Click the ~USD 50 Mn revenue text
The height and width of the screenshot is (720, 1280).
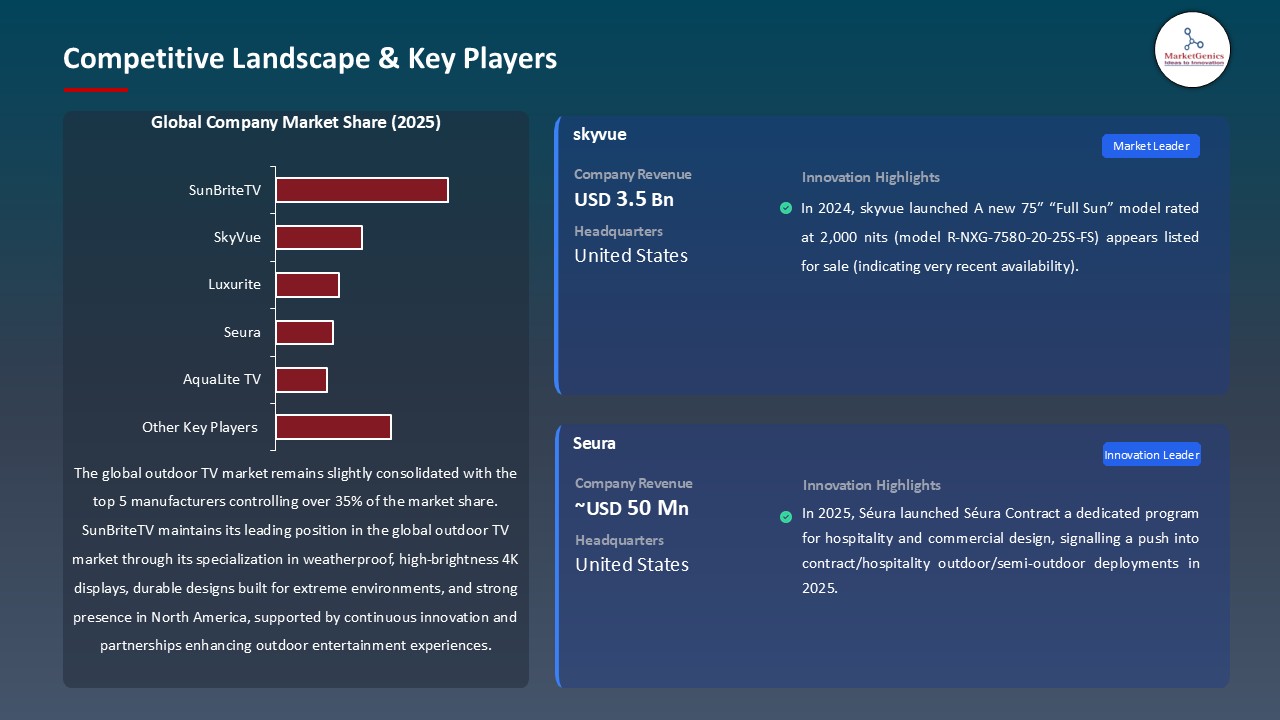(x=631, y=508)
